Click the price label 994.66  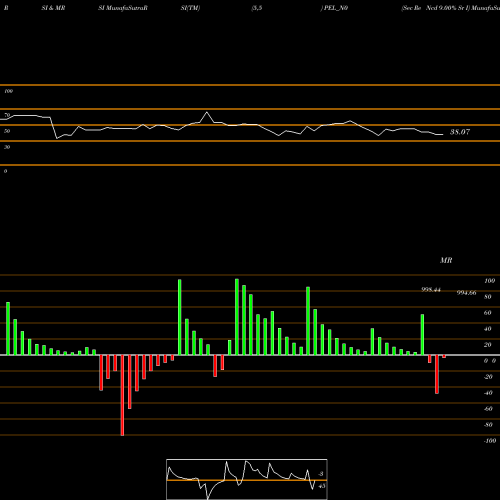click(466, 293)
